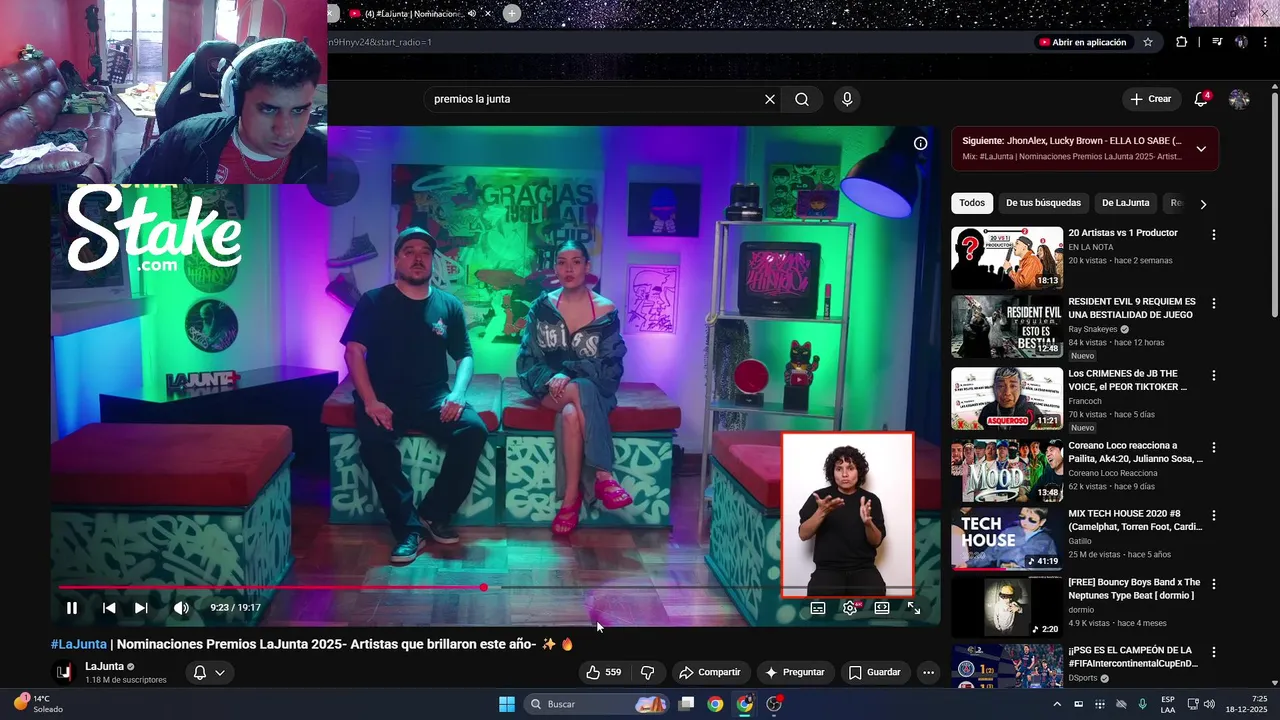Show hidden system tray icons
This screenshot has height=720, width=1280.
tap(1057, 704)
